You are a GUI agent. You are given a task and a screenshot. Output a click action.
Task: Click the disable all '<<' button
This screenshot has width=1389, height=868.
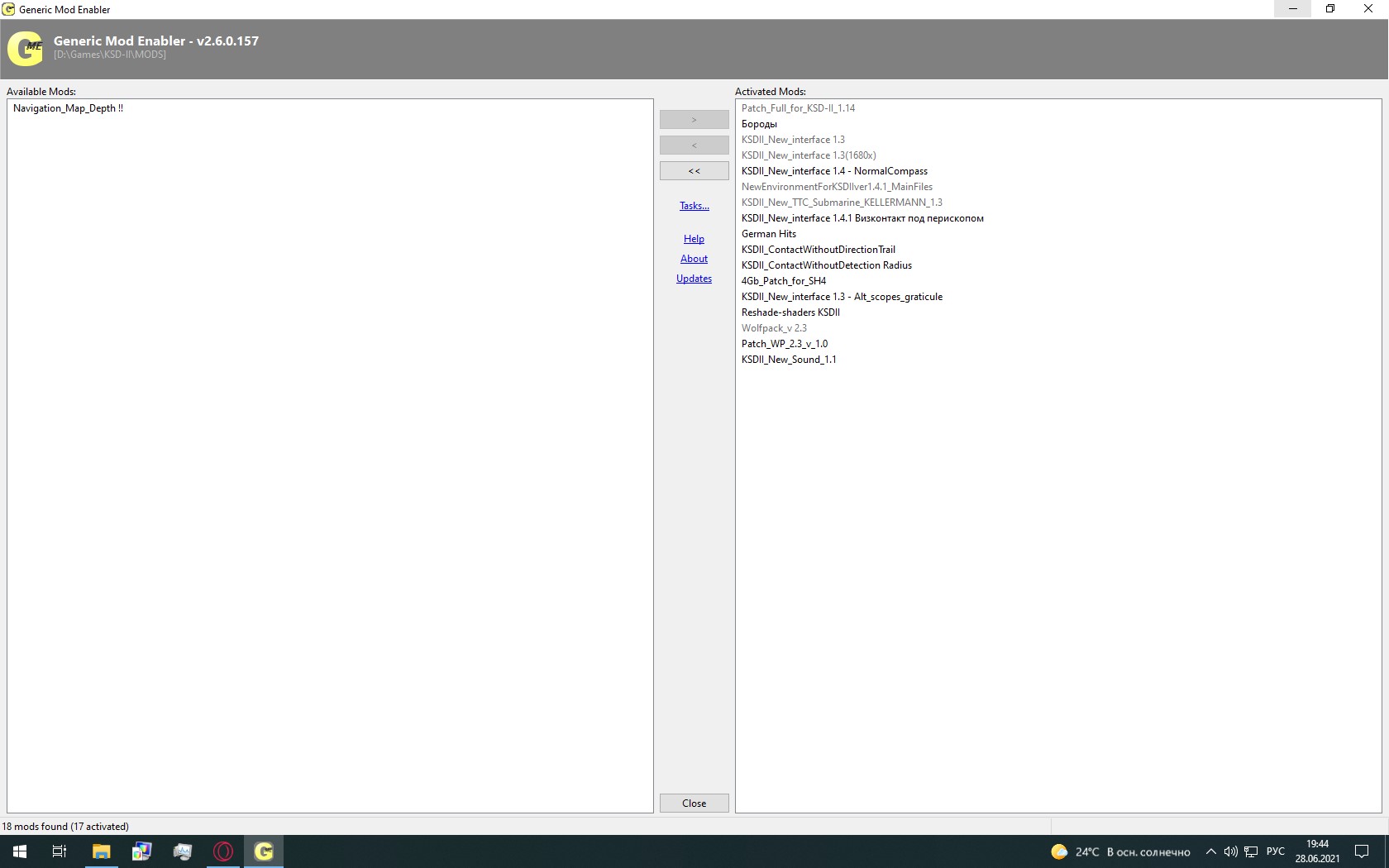694,171
